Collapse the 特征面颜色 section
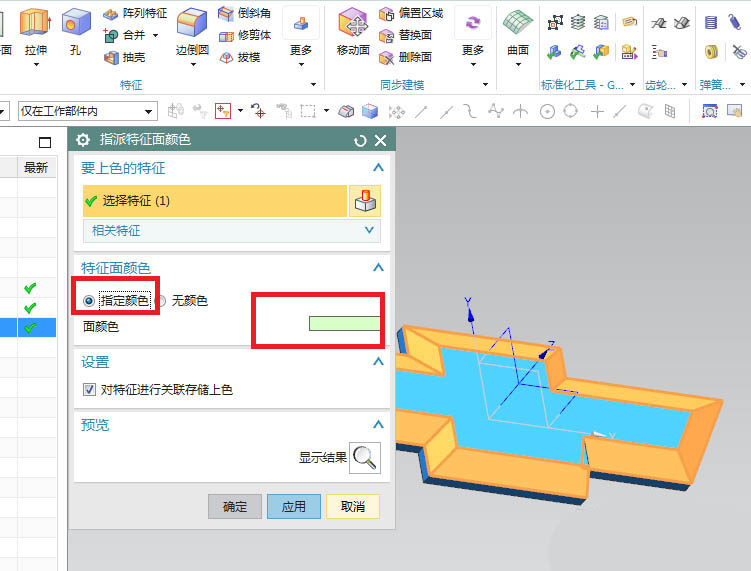The image size is (751, 571). pyautogui.click(x=378, y=267)
